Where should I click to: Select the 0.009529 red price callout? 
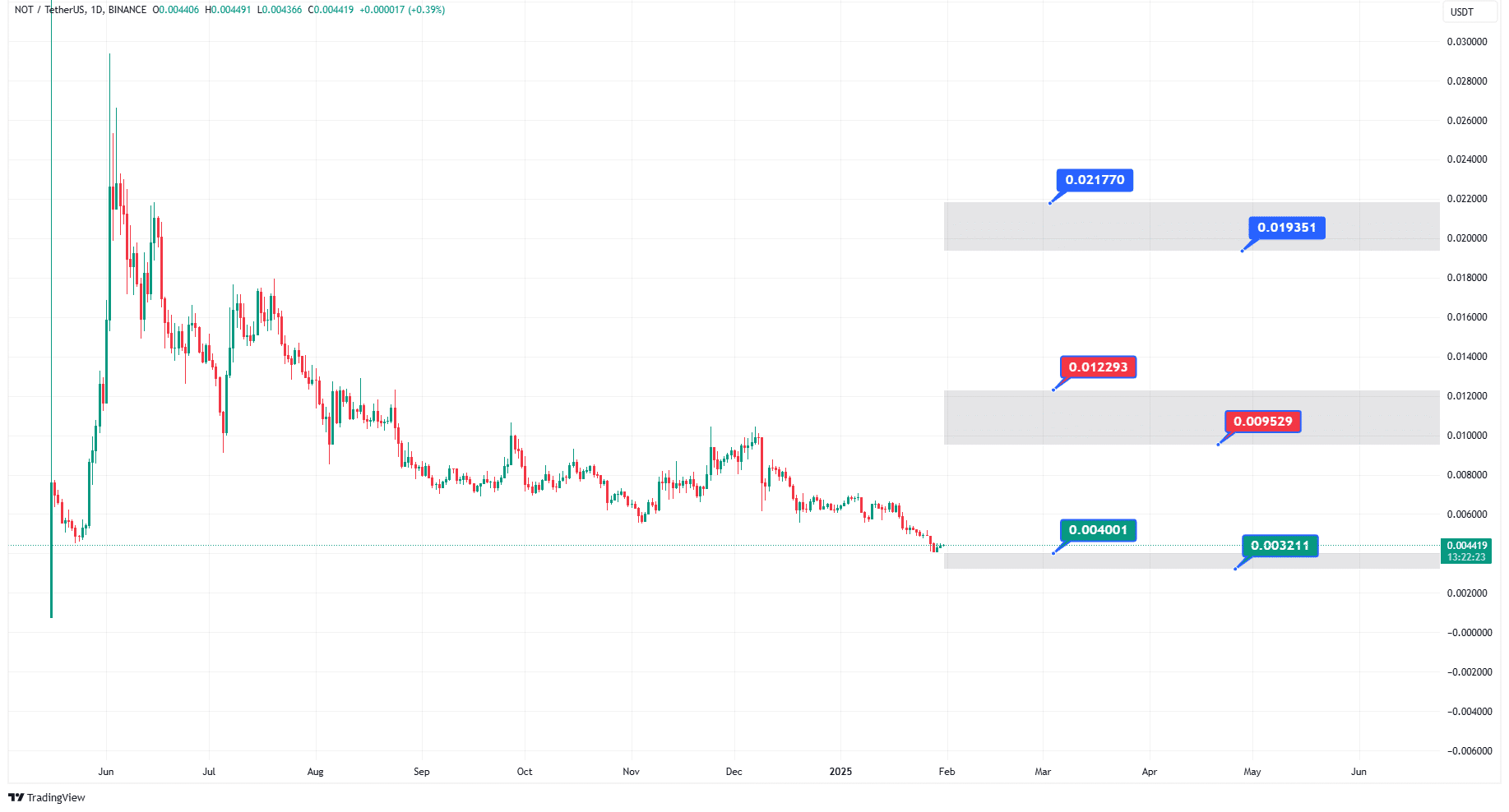[1262, 422]
